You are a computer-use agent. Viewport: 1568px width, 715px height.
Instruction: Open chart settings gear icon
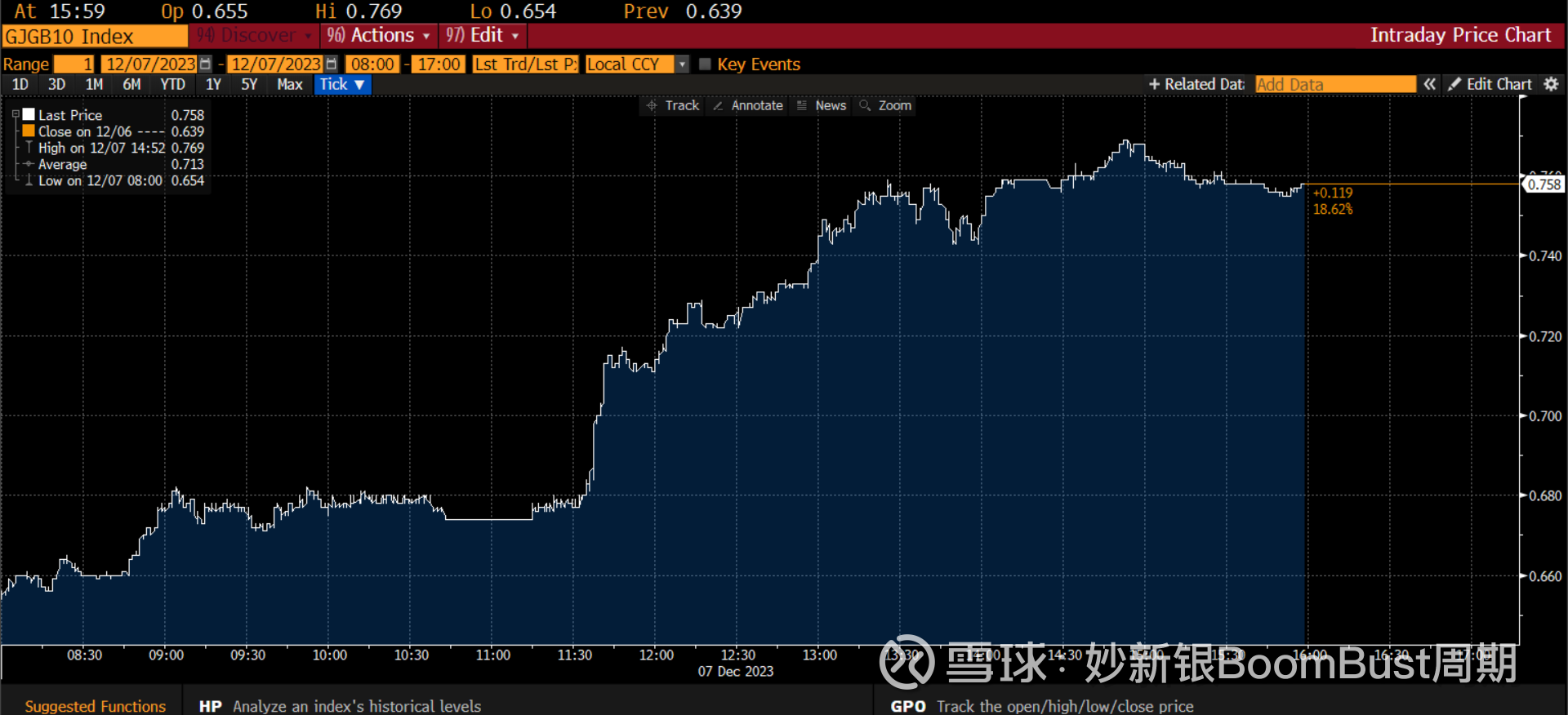point(1551,84)
